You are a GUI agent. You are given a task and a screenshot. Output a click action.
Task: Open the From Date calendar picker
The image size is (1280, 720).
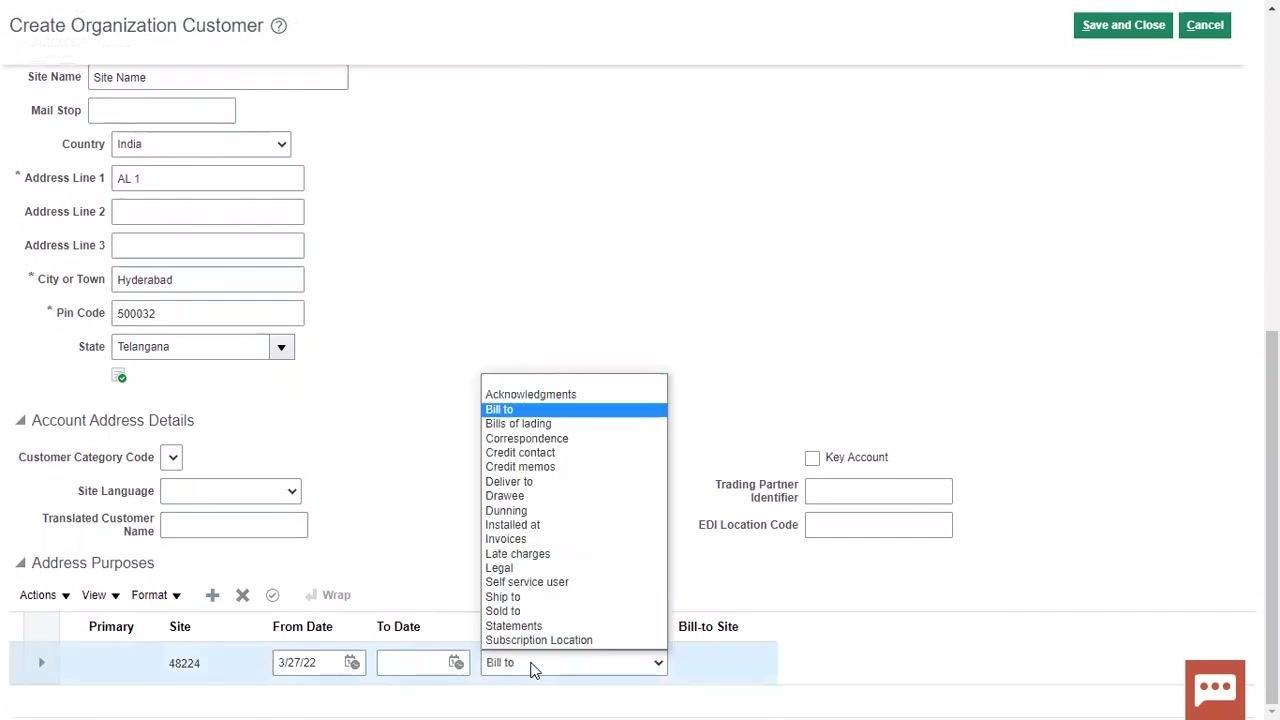click(x=352, y=662)
